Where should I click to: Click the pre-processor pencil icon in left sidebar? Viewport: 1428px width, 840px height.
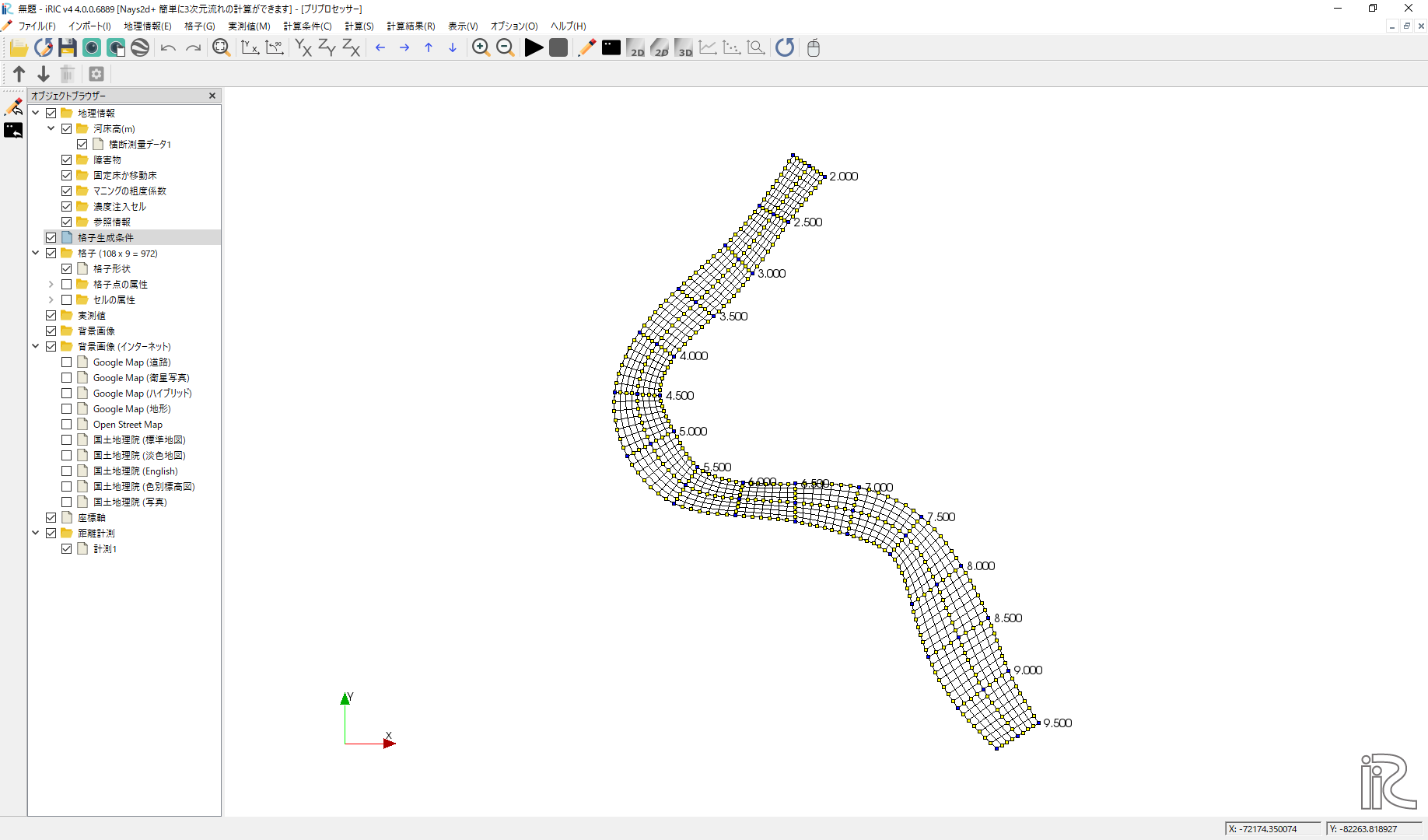[13, 106]
